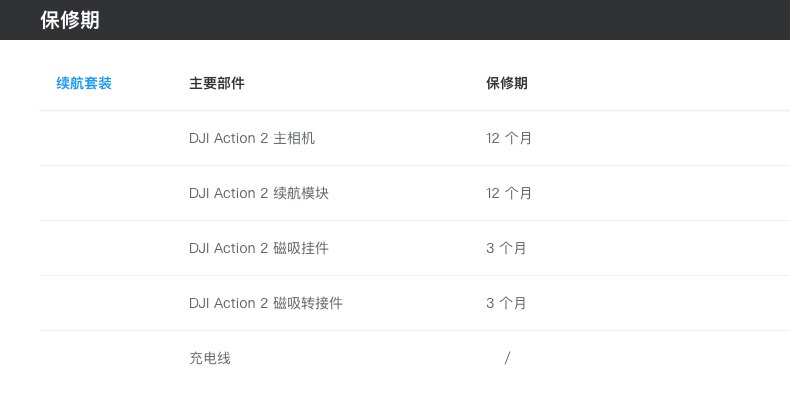Click the dark header bar
Screen dimensions: 790x405
[395, 20]
